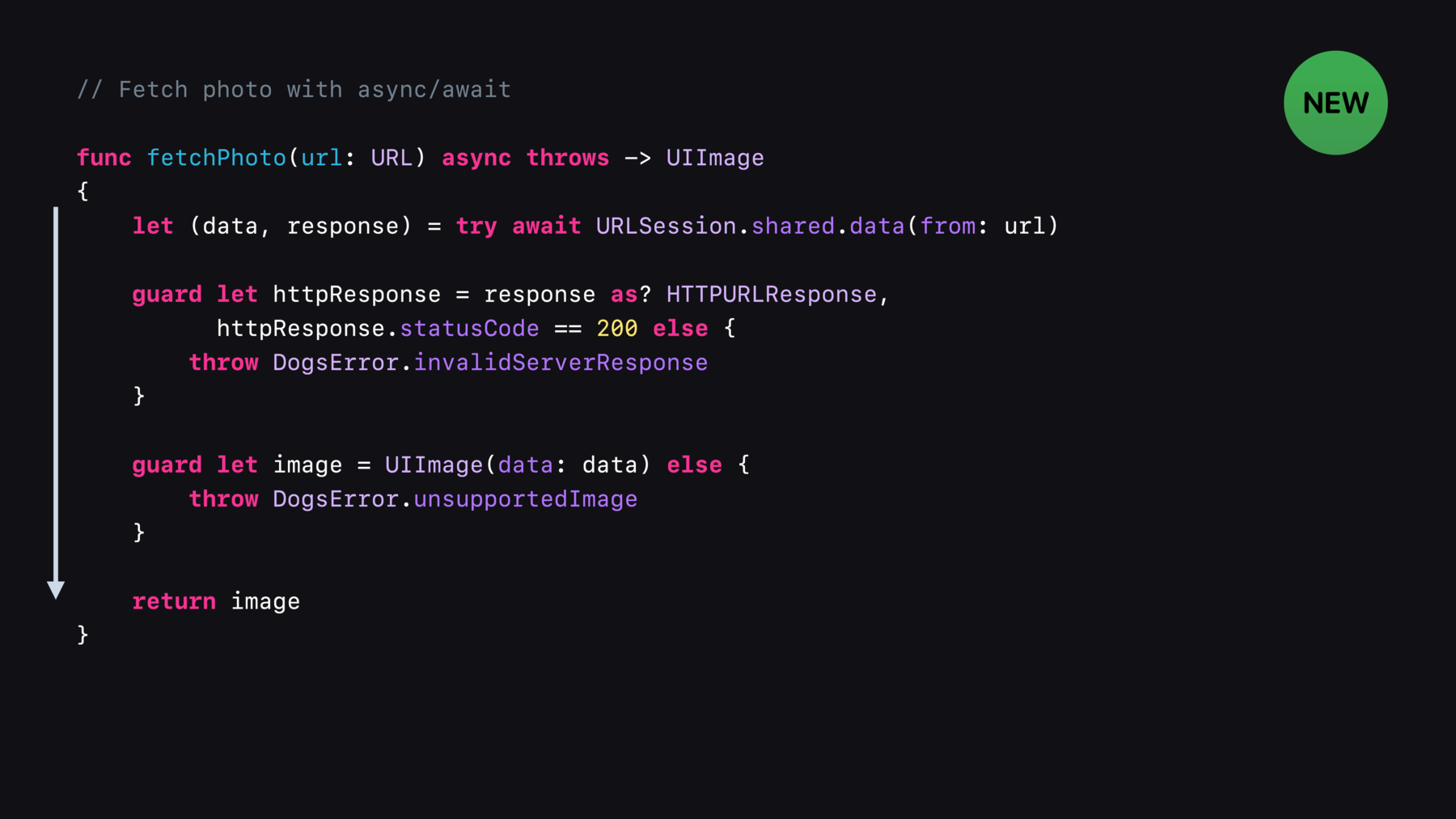The width and height of the screenshot is (1456, 819).
Task: Click the vertical line of the flow arrow
Action: point(56,394)
